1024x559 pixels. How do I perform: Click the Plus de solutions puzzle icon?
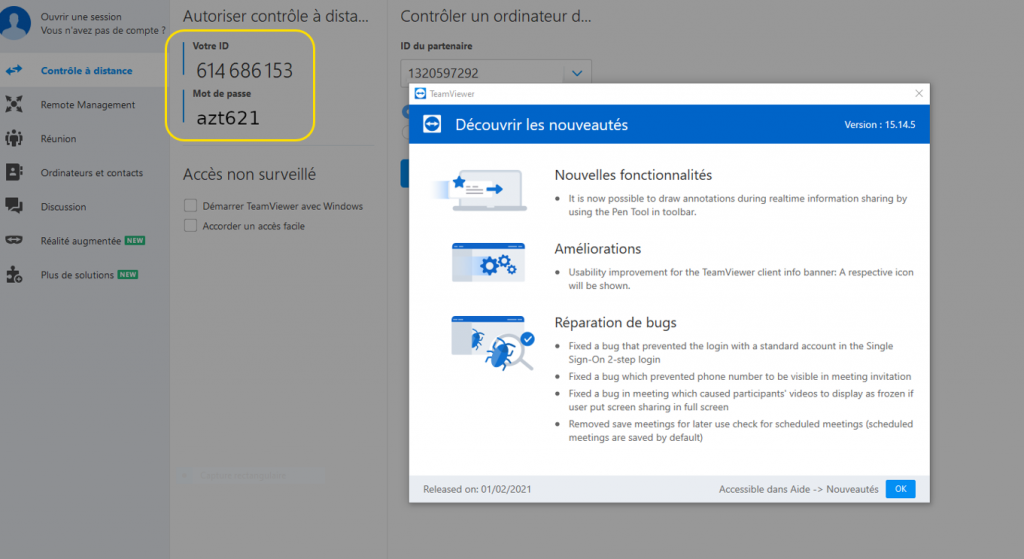14,274
